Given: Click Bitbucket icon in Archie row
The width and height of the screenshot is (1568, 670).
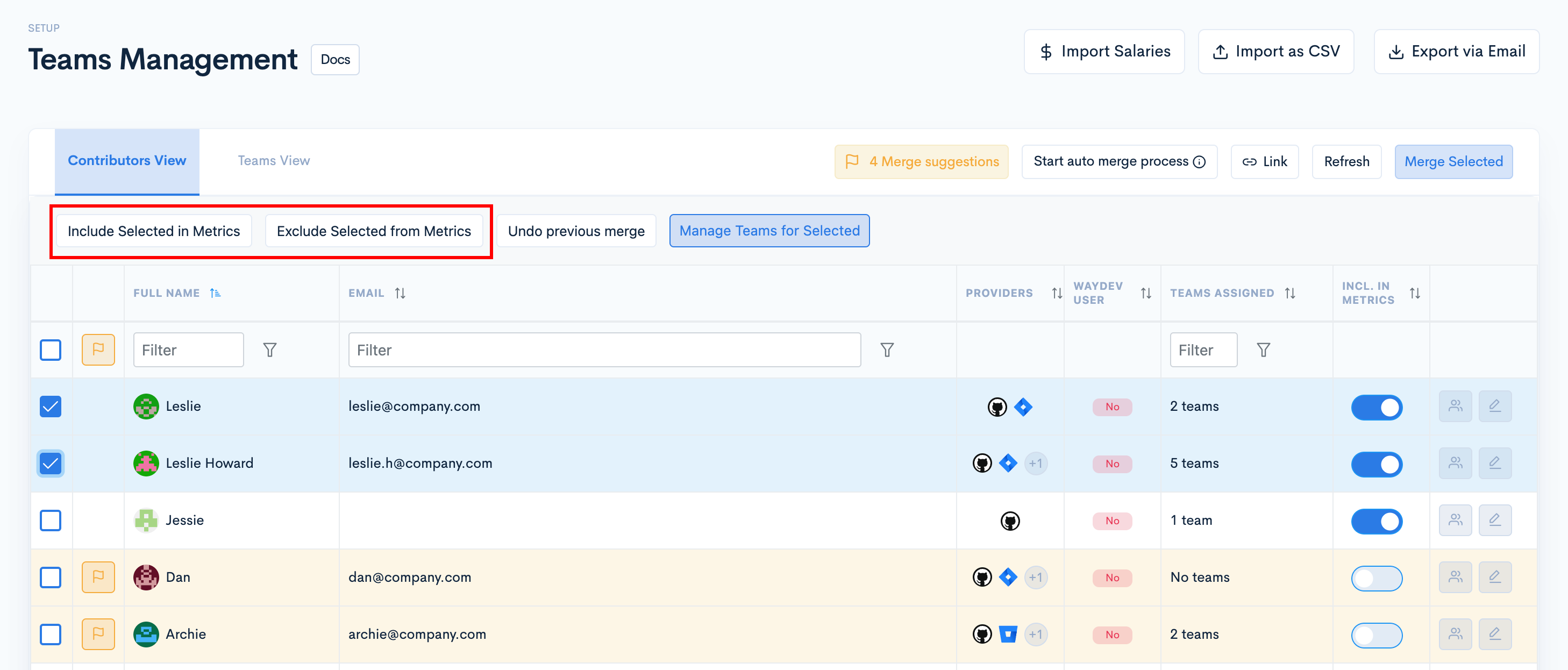Looking at the screenshot, I should 1008,635.
